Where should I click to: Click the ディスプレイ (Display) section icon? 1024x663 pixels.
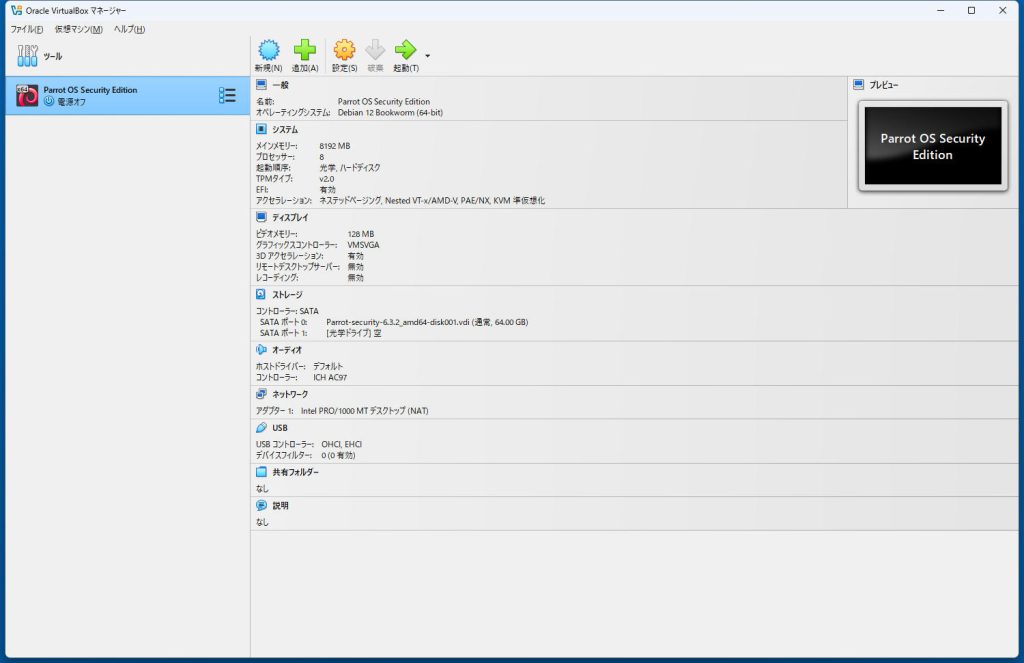261,217
